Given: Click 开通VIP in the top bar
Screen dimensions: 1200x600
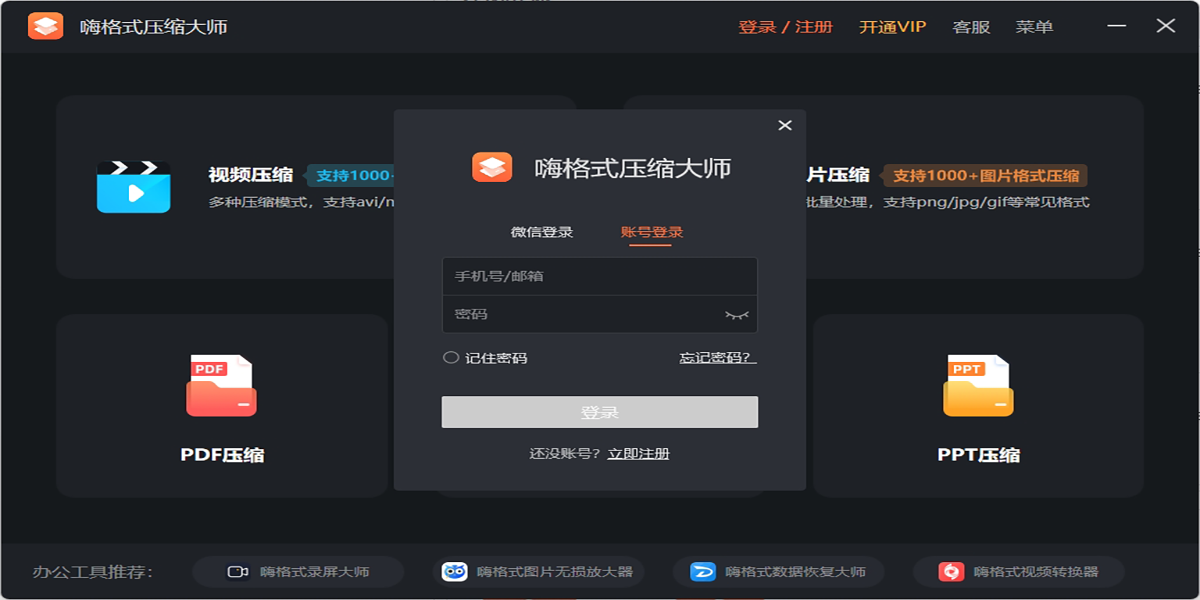Looking at the screenshot, I should click(892, 27).
